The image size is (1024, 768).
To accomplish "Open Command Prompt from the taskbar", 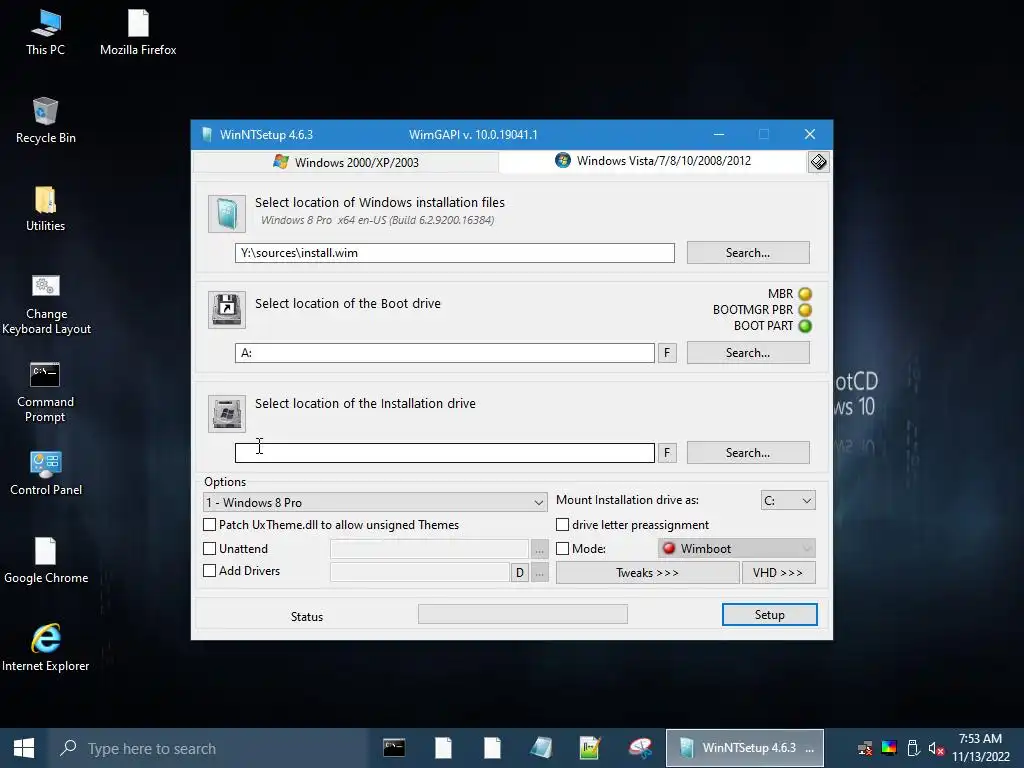I will coord(394,748).
